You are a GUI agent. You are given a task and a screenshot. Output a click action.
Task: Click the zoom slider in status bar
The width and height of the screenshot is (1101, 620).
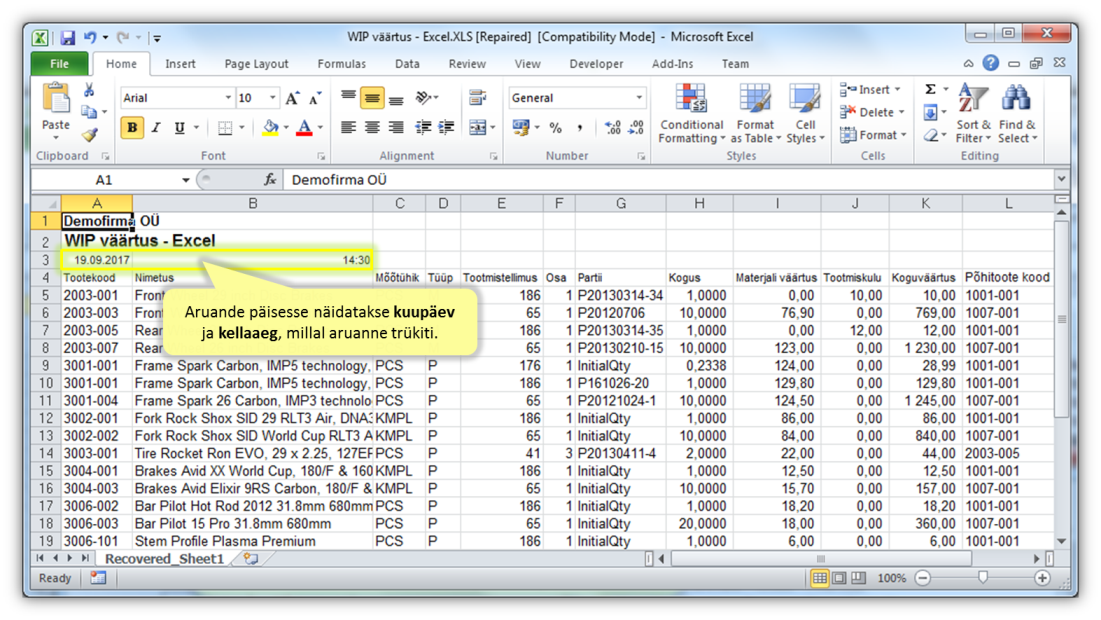(983, 578)
